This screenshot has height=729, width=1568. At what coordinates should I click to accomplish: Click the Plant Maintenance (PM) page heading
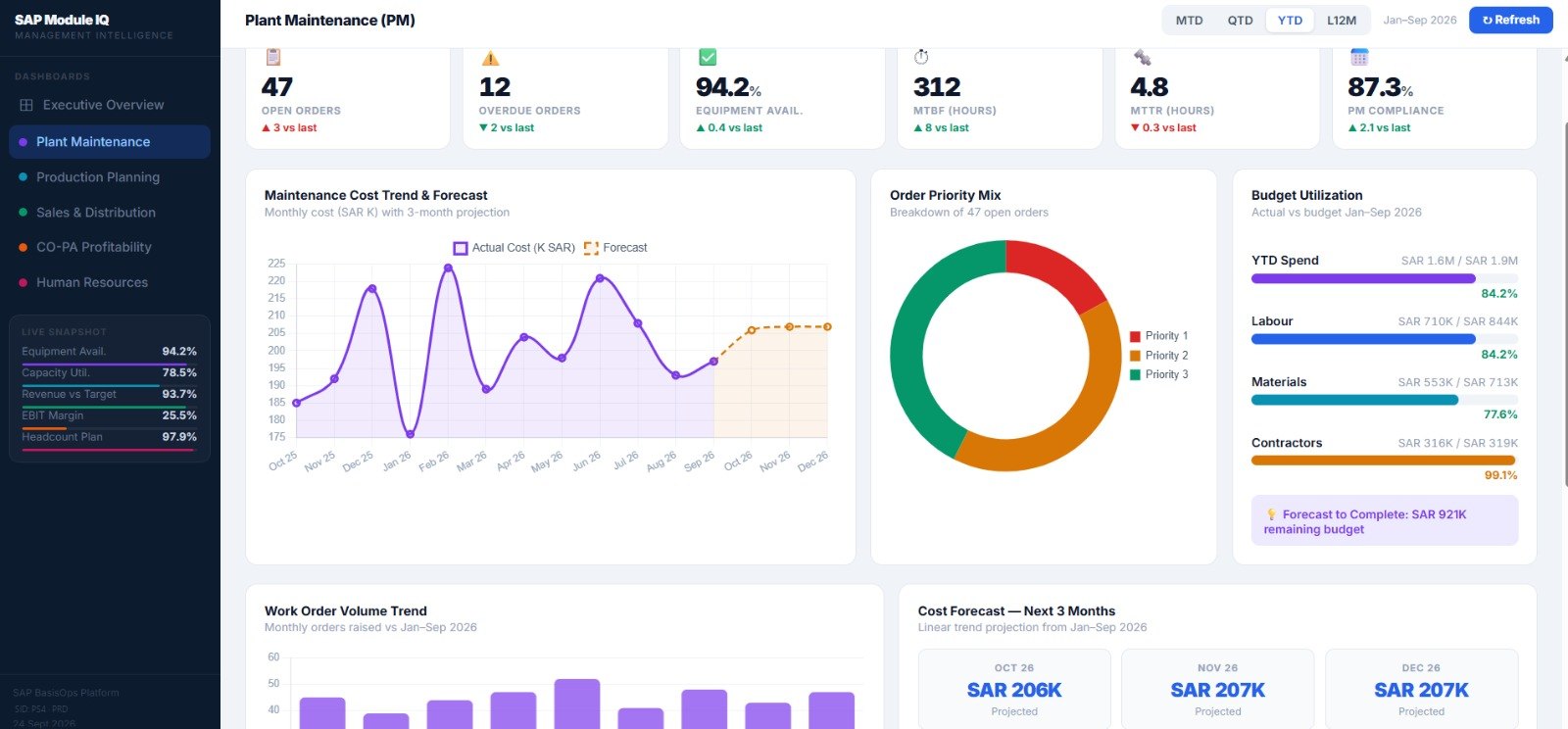tap(330, 21)
